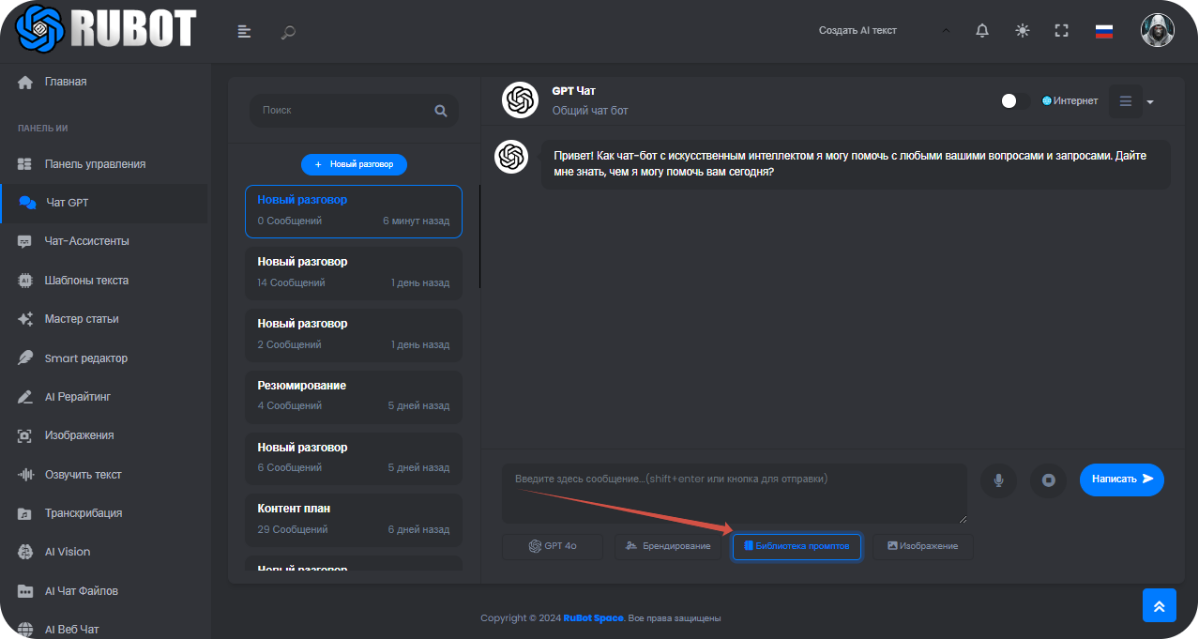1198x639 pixels.
Task: Click the AI Рерайтинг pencil icon
Action: [25, 397]
